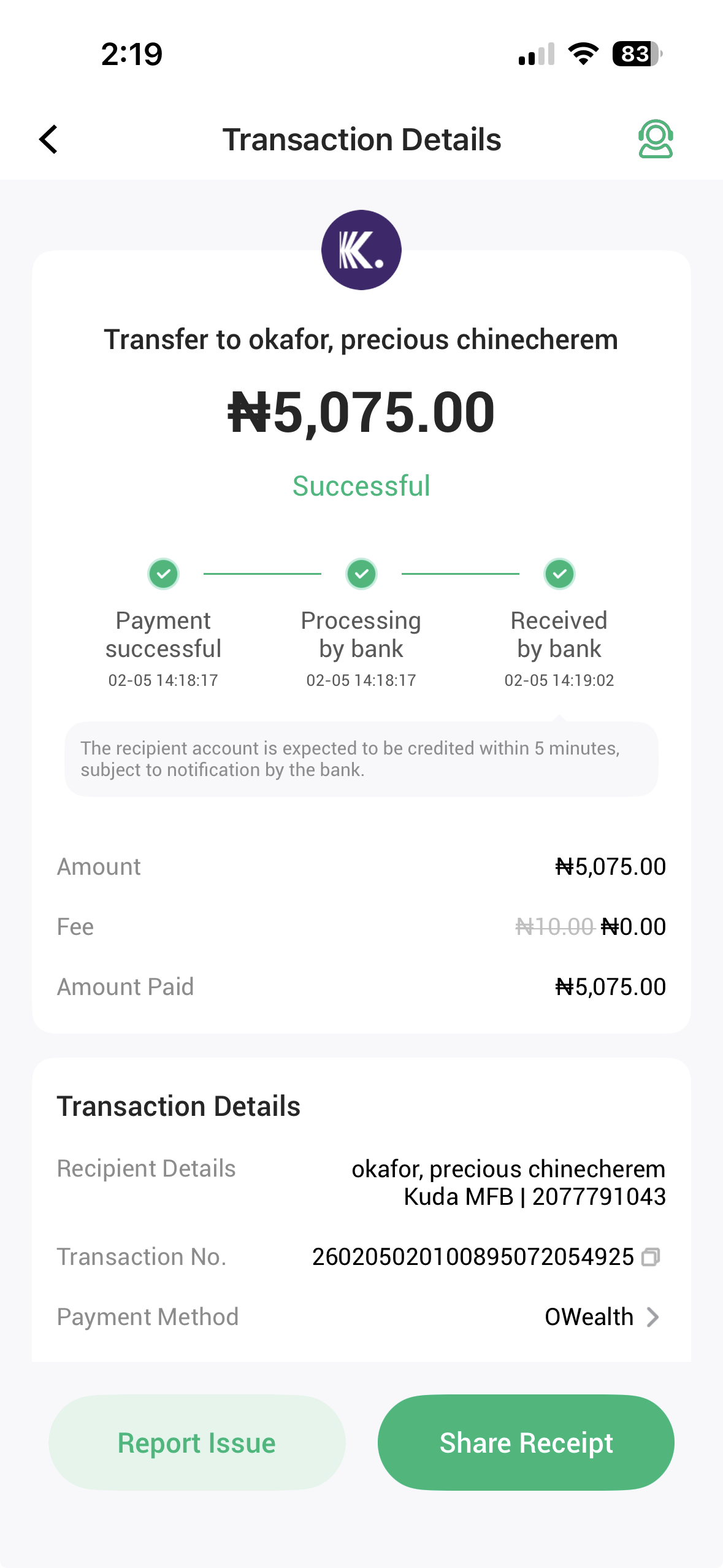Open customer support headset icon
723x1568 pixels.
point(656,139)
